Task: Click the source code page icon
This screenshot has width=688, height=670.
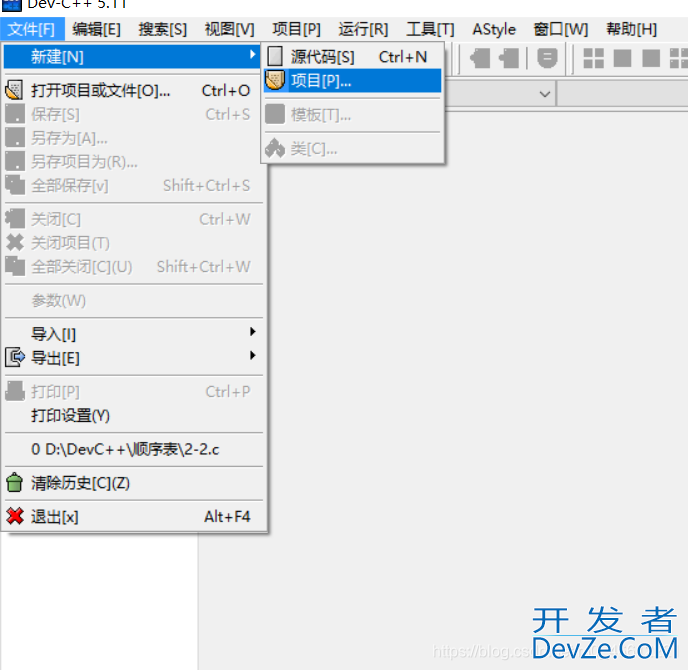Action: pyautogui.click(x=275, y=57)
